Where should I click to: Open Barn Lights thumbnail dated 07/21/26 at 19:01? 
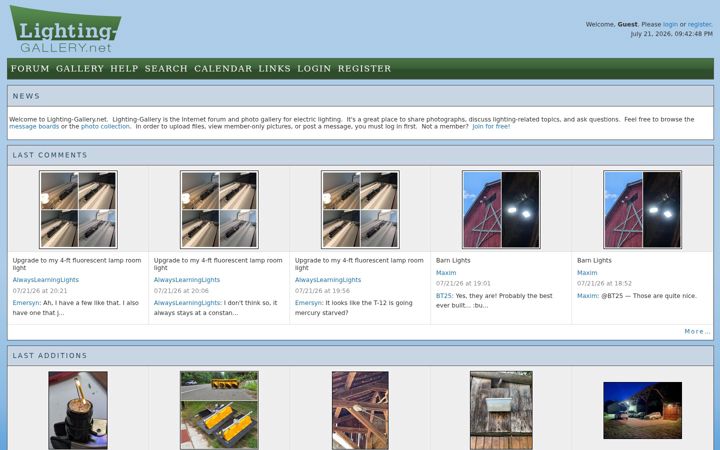pyautogui.click(x=501, y=209)
